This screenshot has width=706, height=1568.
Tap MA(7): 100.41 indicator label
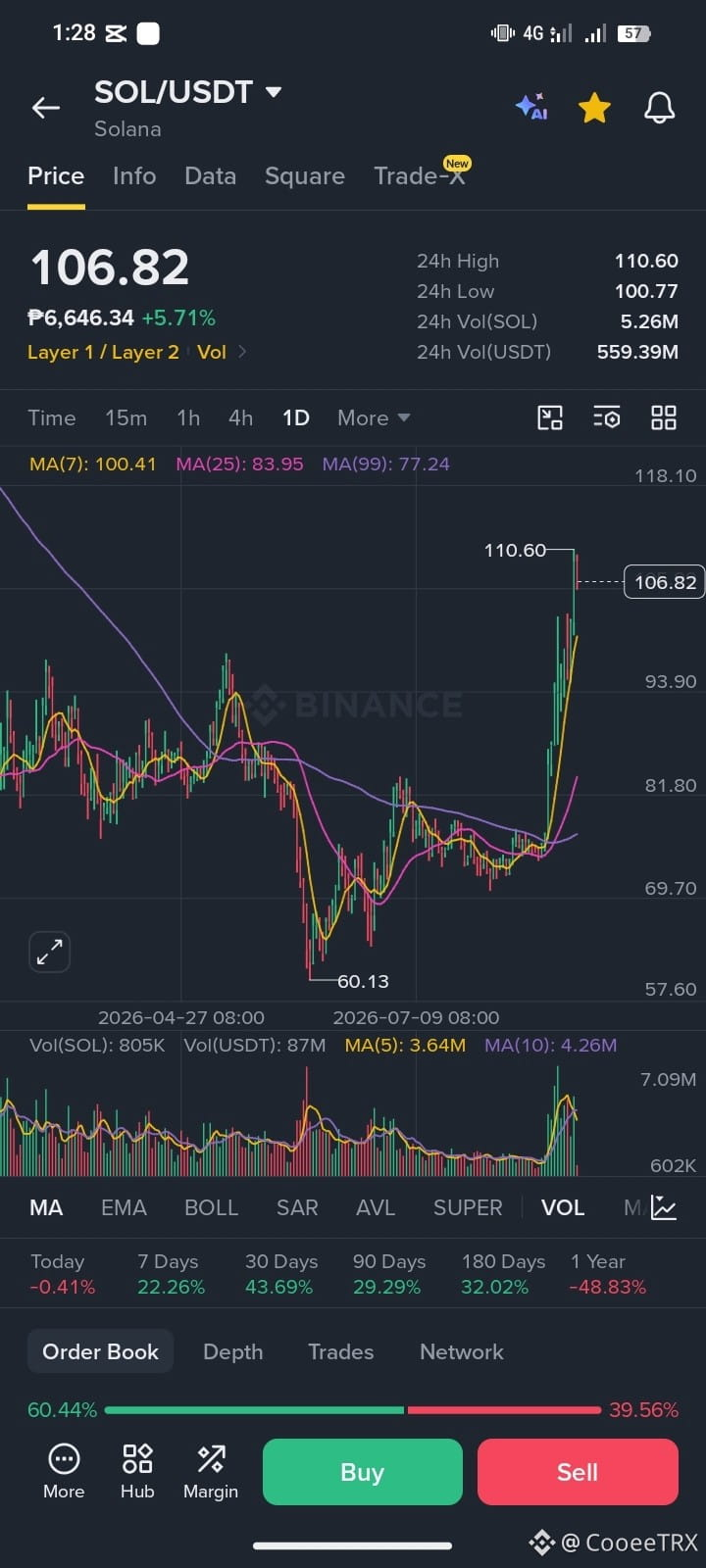click(x=93, y=465)
